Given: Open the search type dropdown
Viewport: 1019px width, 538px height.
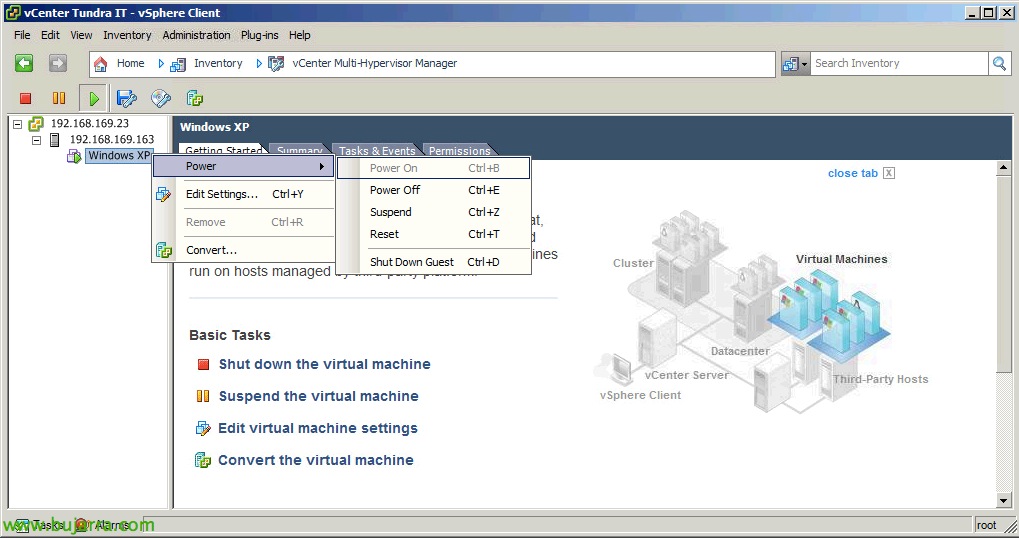Looking at the screenshot, I should coord(795,64).
